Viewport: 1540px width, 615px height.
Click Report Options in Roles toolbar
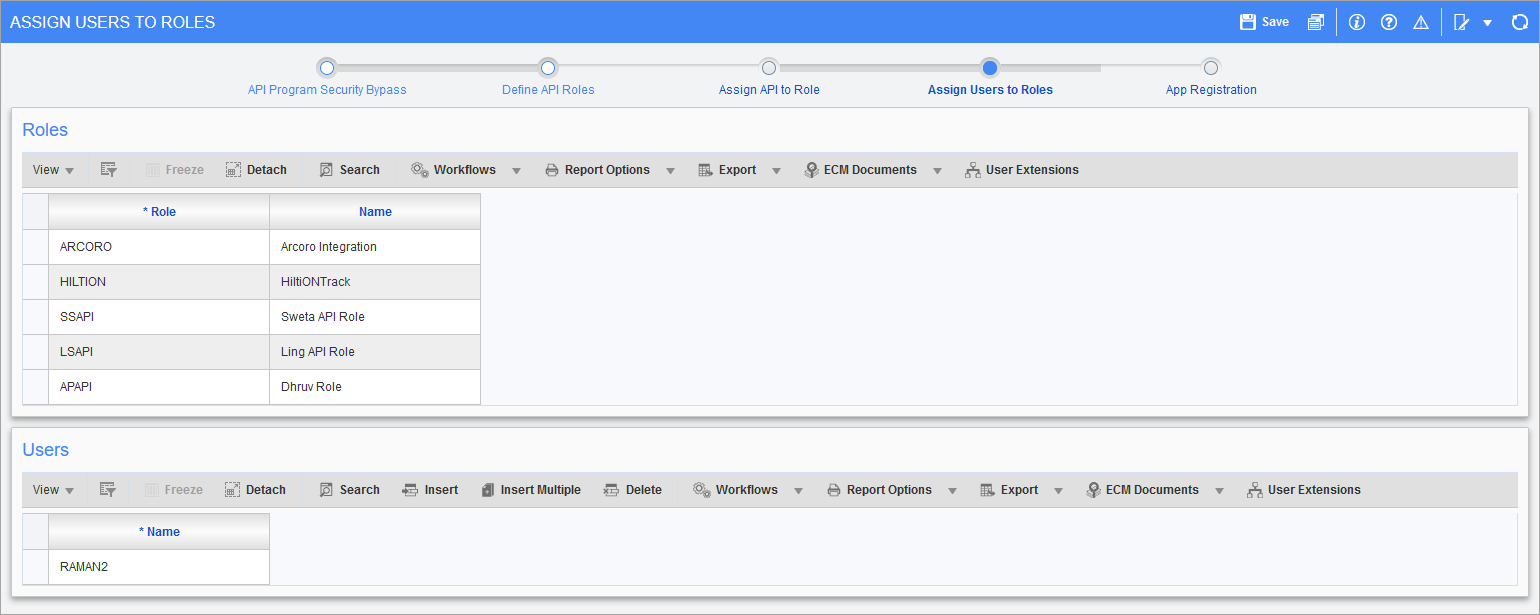point(597,170)
